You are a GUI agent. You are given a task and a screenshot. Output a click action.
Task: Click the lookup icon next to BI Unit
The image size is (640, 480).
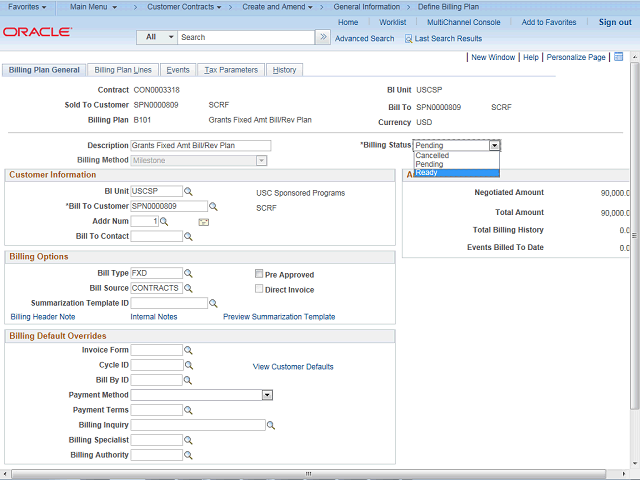coord(188,191)
